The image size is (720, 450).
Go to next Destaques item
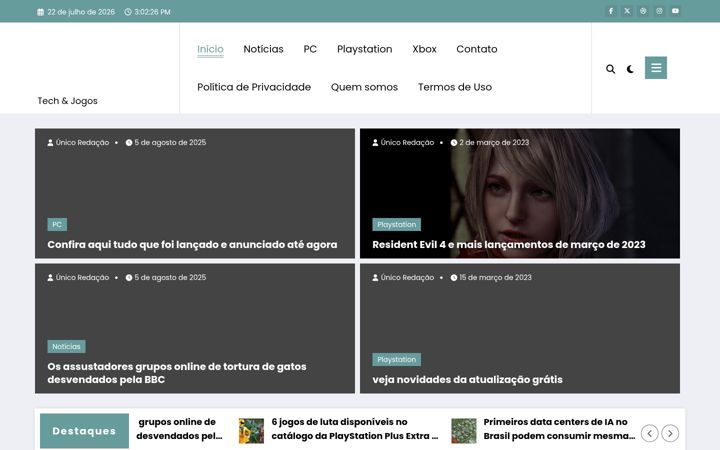pos(670,433)
